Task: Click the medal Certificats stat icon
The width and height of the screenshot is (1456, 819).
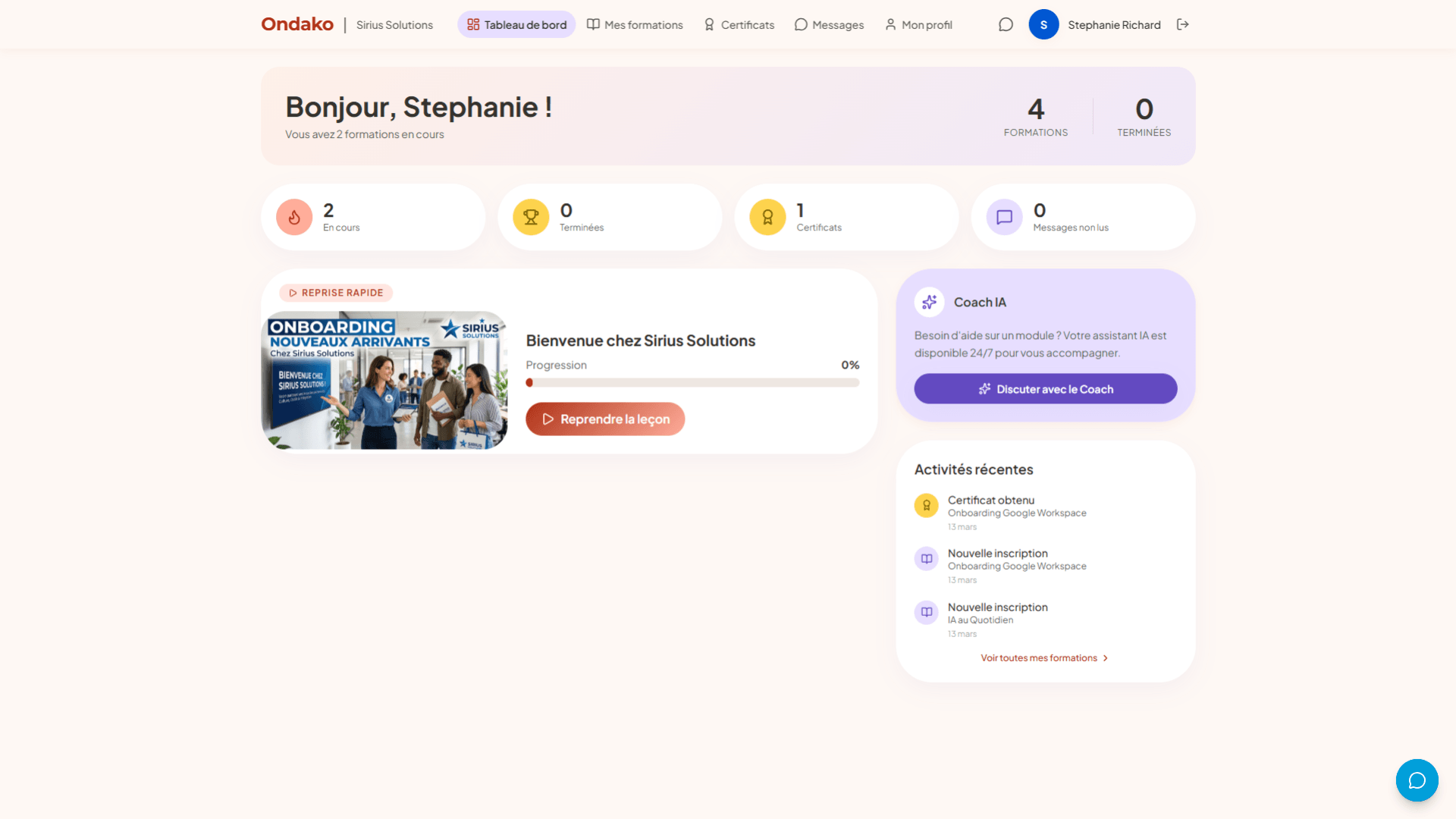Action: 767,217
